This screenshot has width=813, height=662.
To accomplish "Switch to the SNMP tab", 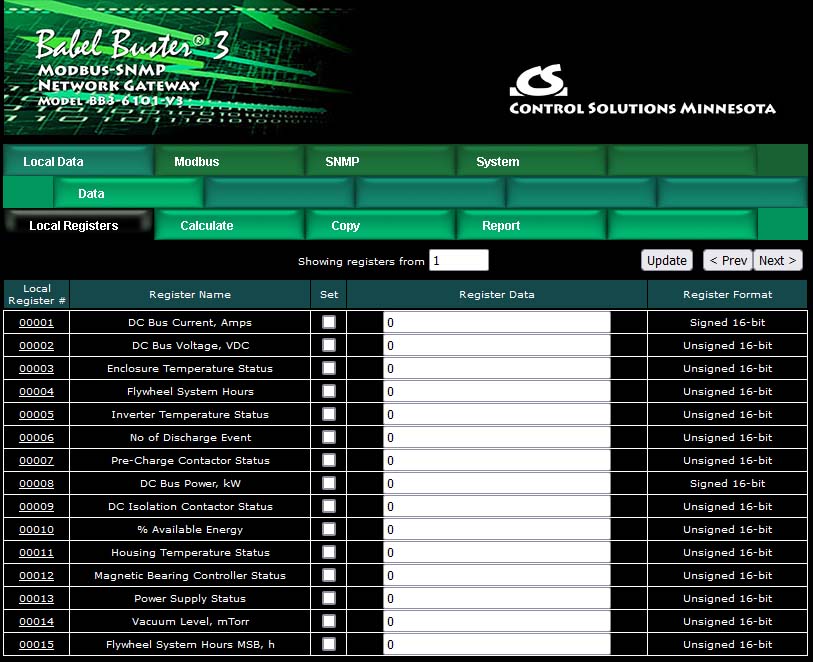I will click(342, 161).
